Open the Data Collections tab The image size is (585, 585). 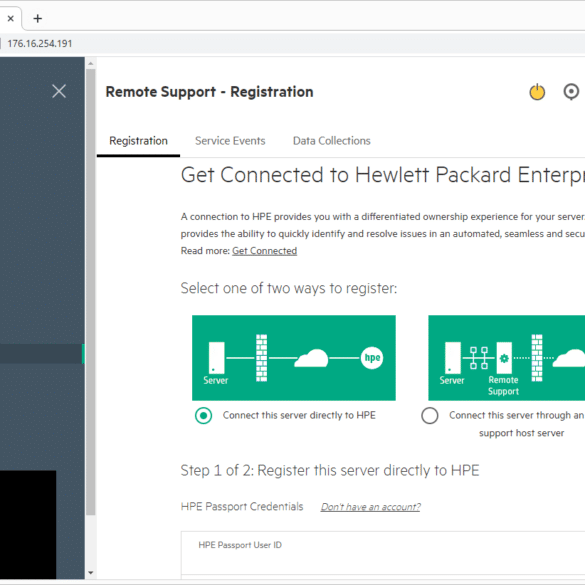point(331,141)
